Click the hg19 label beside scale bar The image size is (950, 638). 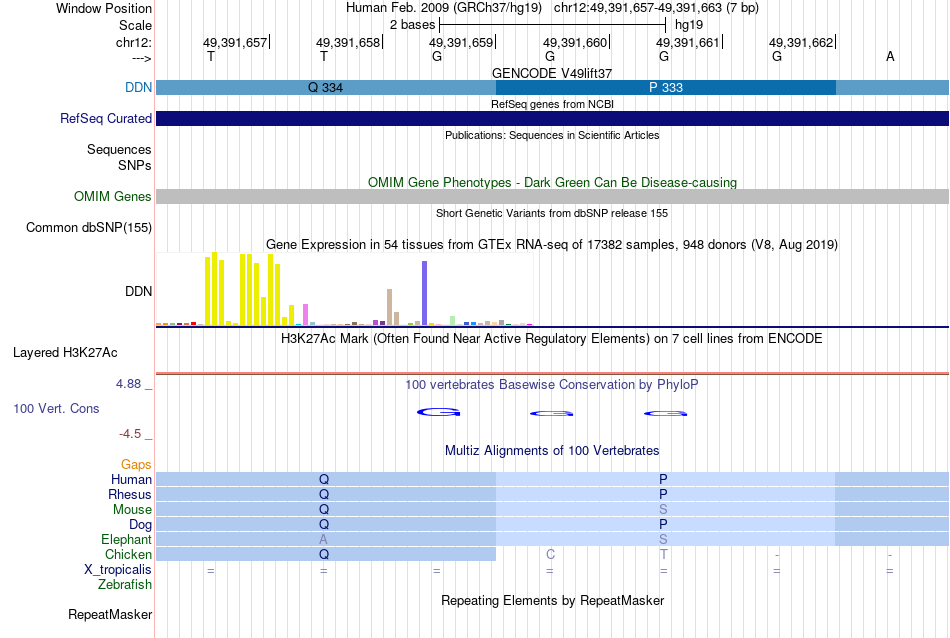point(689,25)
